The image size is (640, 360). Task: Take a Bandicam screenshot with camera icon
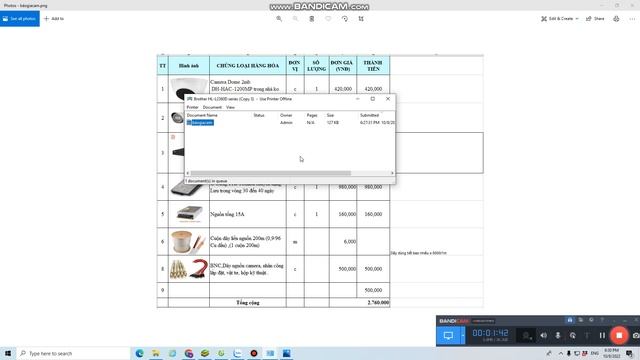tap(636, 336)
